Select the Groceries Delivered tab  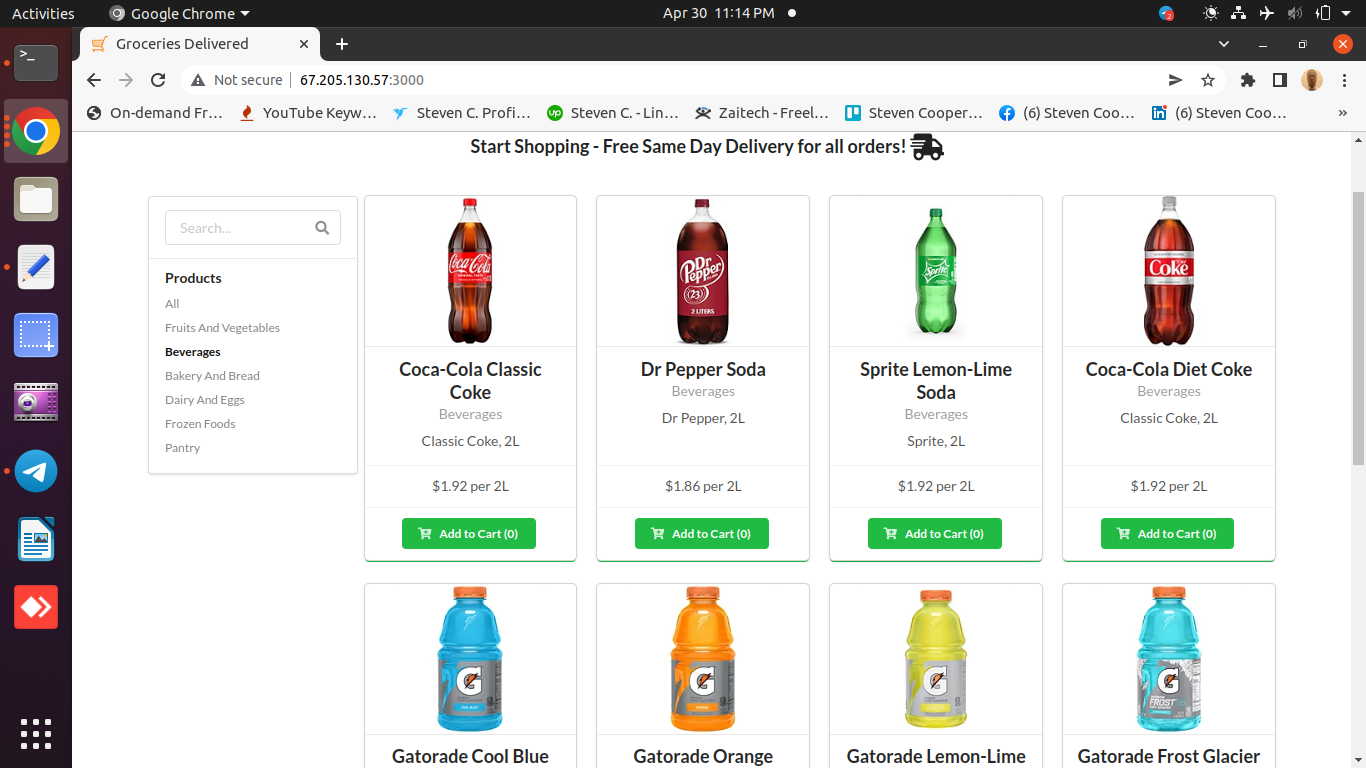200,44
